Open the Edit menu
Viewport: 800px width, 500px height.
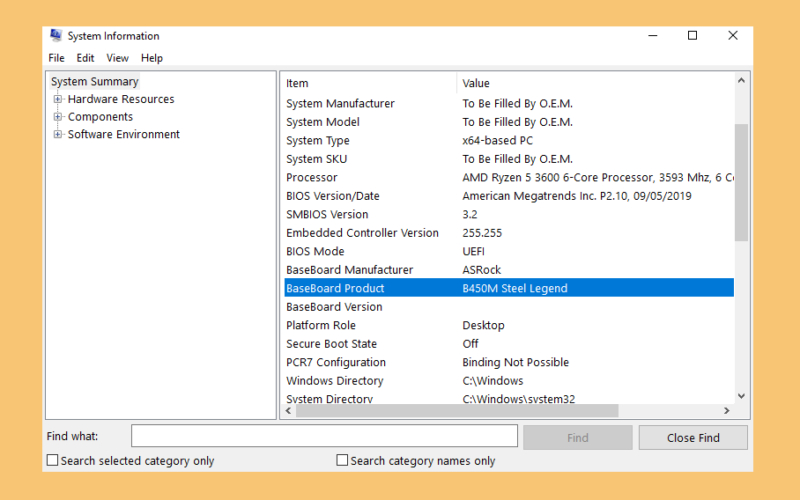85,58
